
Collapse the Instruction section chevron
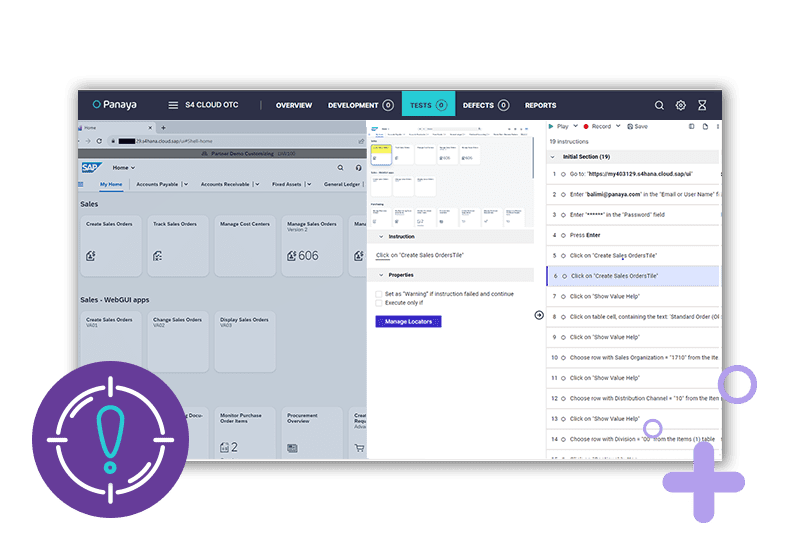pos(381,237)
